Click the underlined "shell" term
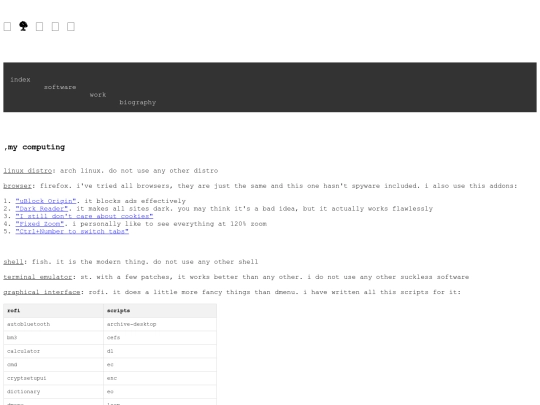The height and width of the screenshot is (405, 540). pos(13,261)
